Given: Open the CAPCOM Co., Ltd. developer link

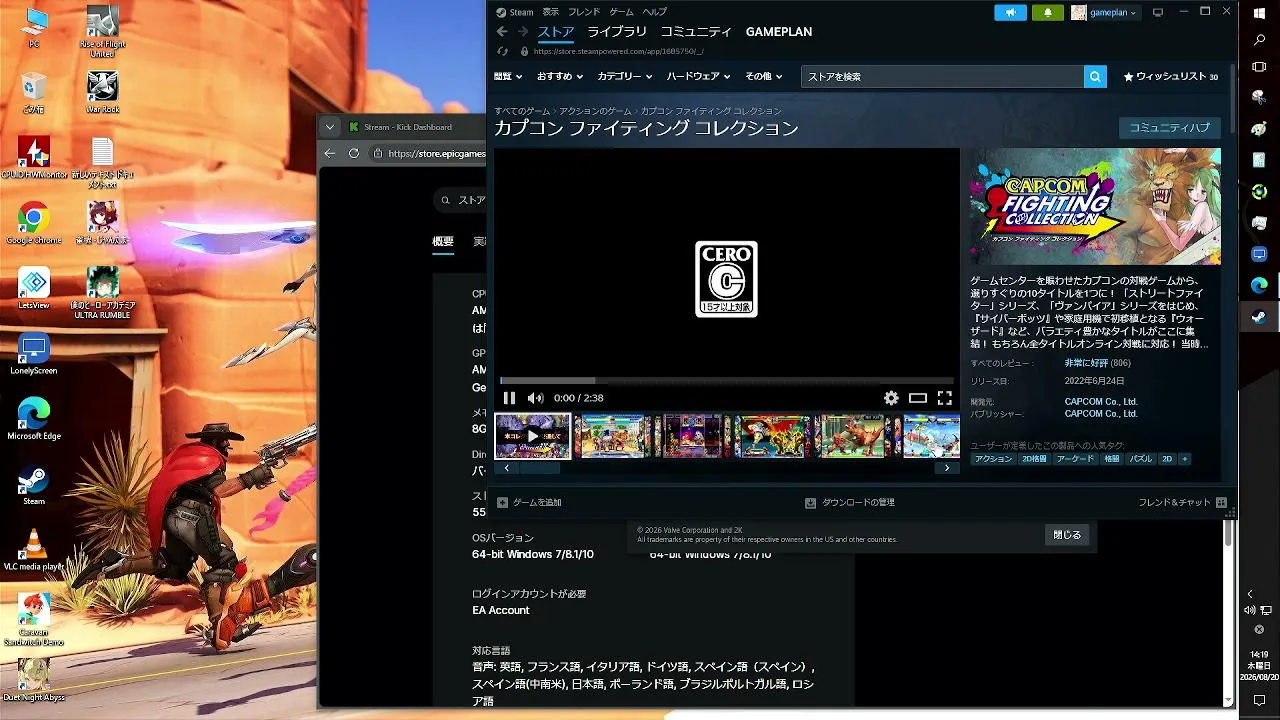Looking at the screenshot, I should pyautogui.click(x=1101, y=402).
